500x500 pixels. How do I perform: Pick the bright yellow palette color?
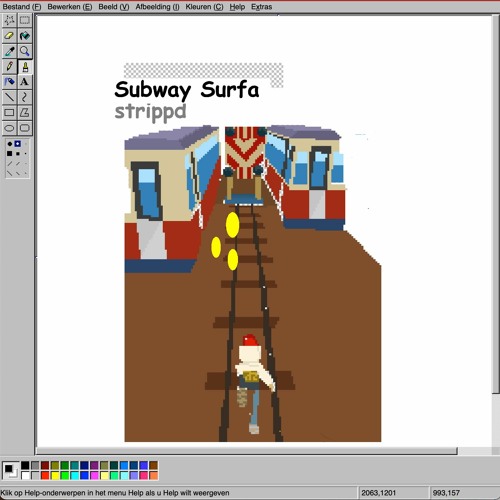tap(55, 475)
